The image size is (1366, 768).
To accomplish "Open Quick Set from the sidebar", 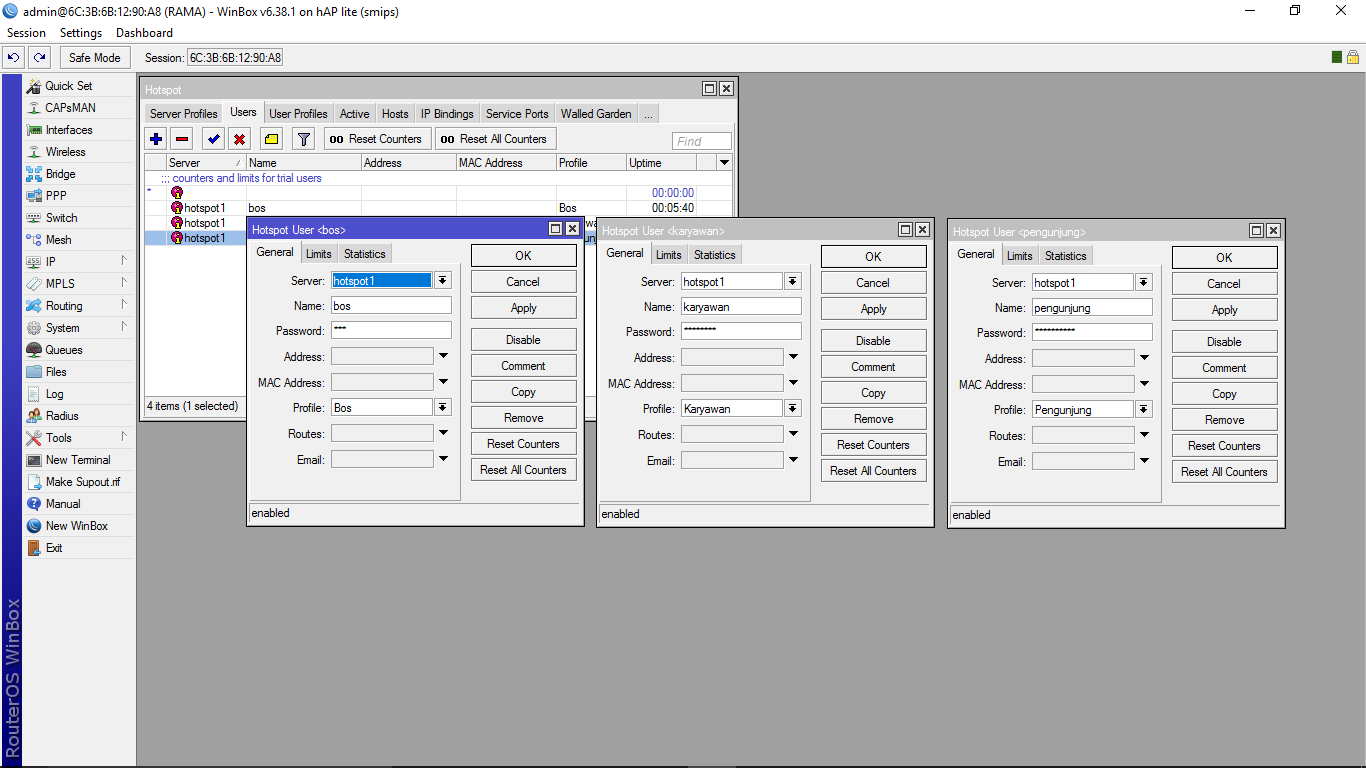I will tap(68, 86).
